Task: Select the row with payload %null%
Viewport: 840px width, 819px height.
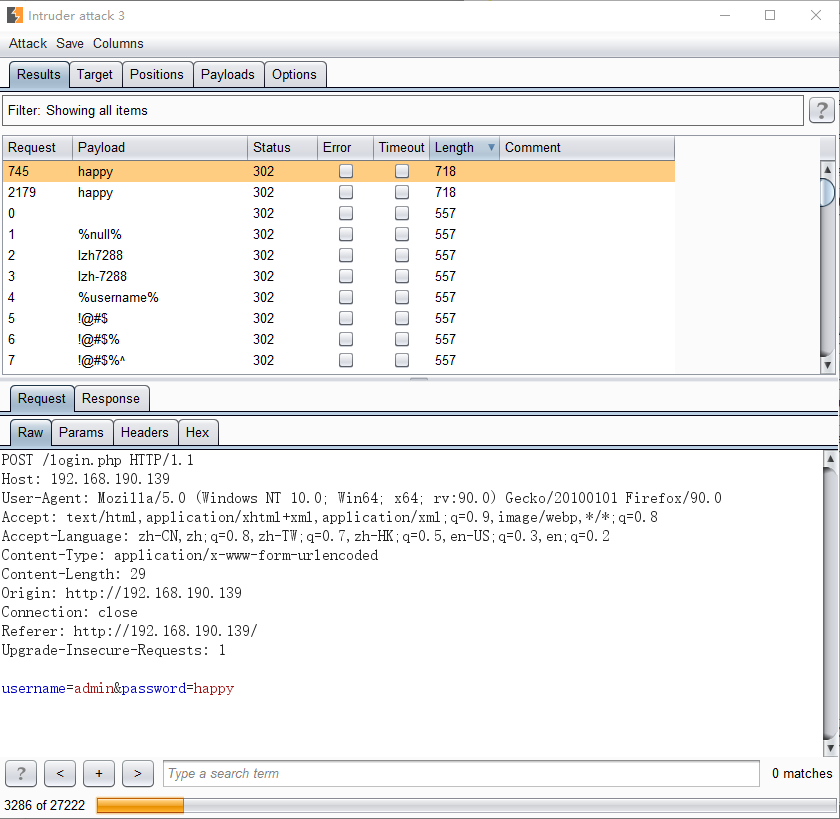Action: (339, 234)
